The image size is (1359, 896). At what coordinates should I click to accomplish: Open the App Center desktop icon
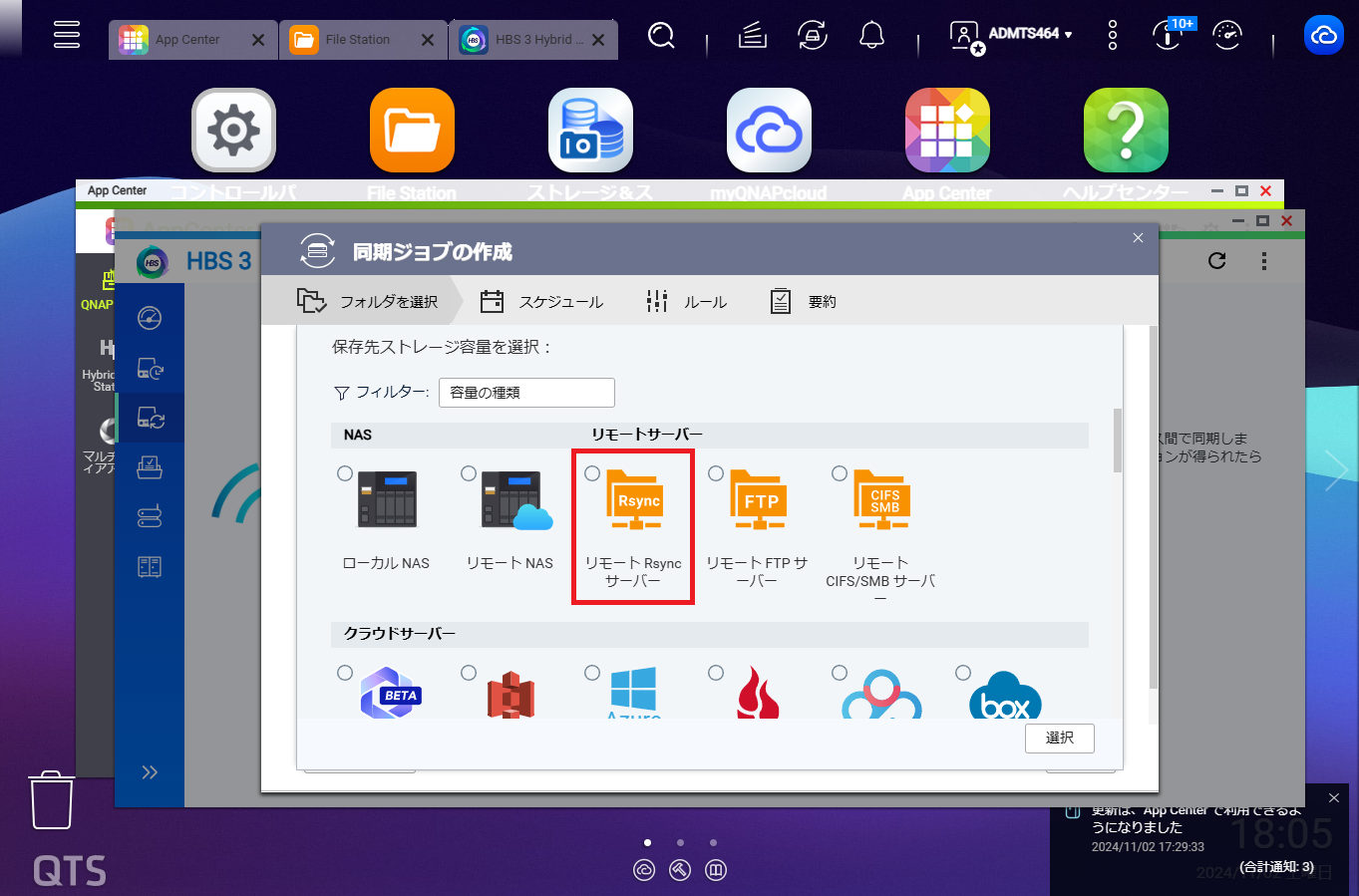click(x=947, y=131)
